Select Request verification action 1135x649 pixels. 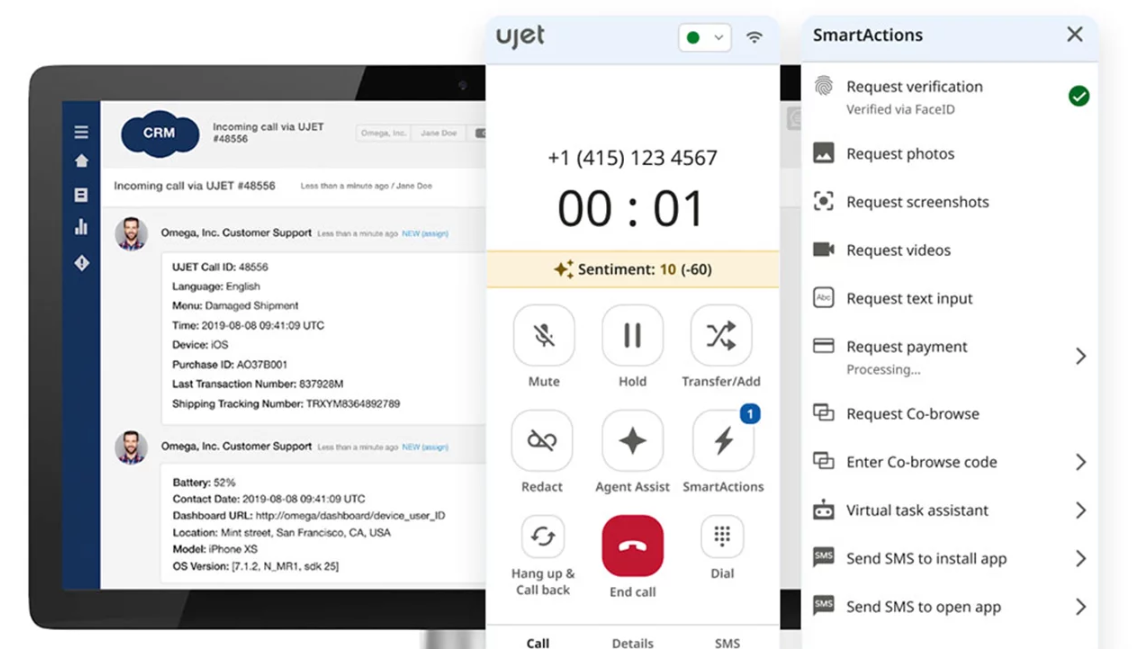click(949, 96)
